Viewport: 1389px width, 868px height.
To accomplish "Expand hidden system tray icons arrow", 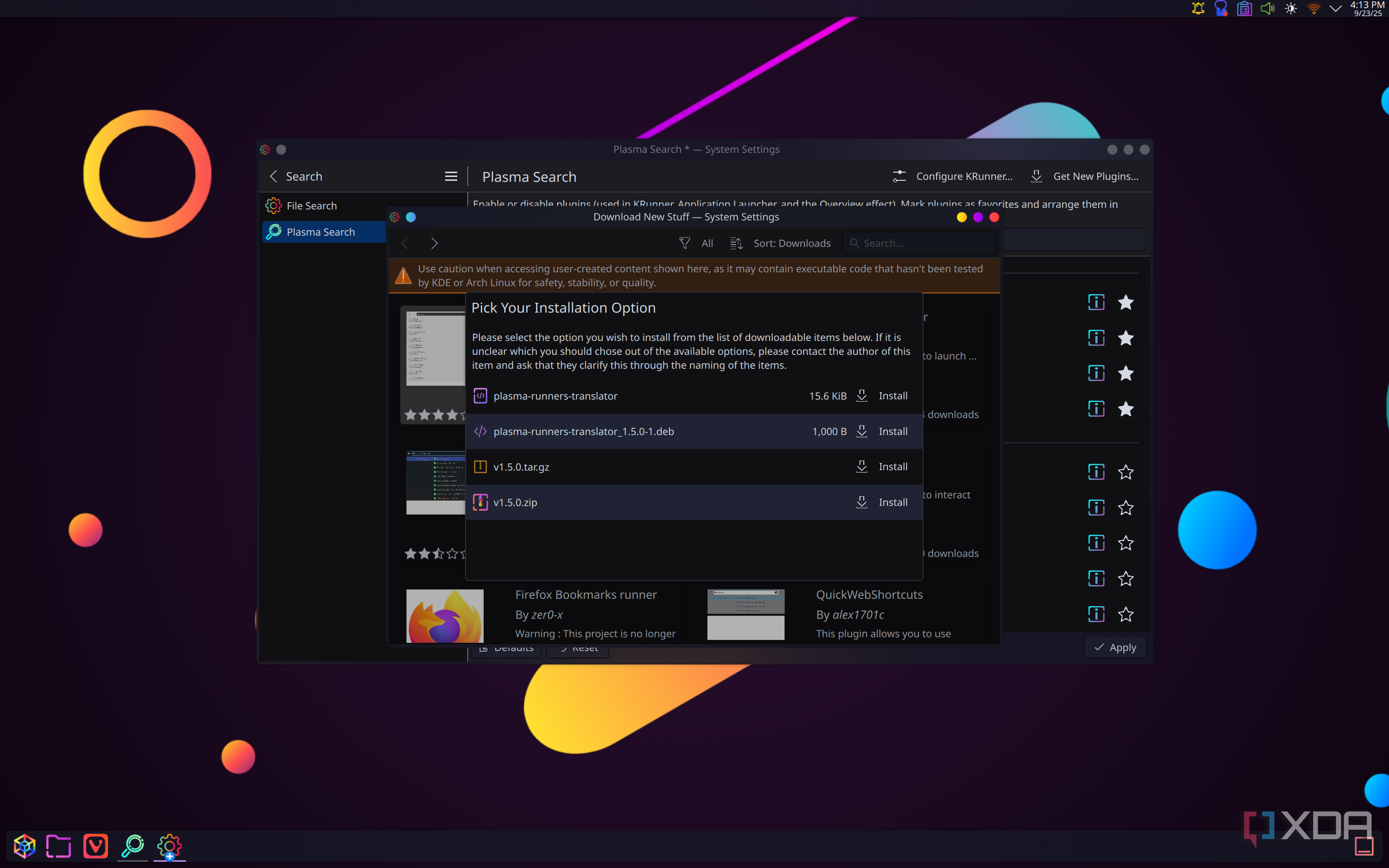I will (1335, 9).
